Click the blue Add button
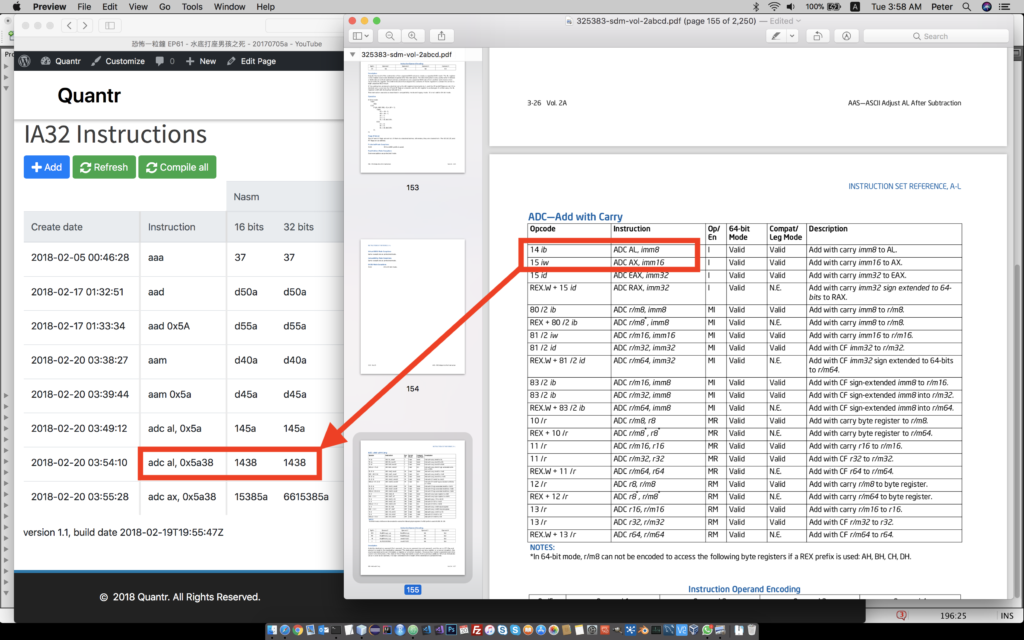The image size is (1024, 640). pos(46,167)
